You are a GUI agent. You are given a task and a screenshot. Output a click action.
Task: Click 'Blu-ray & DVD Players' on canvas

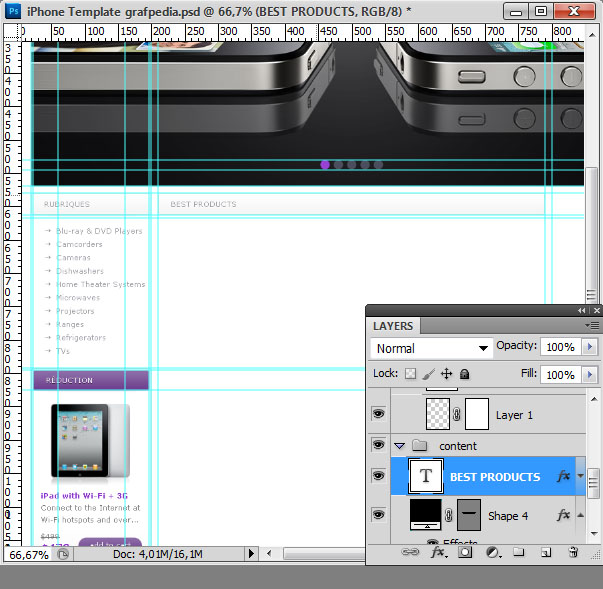99,231
